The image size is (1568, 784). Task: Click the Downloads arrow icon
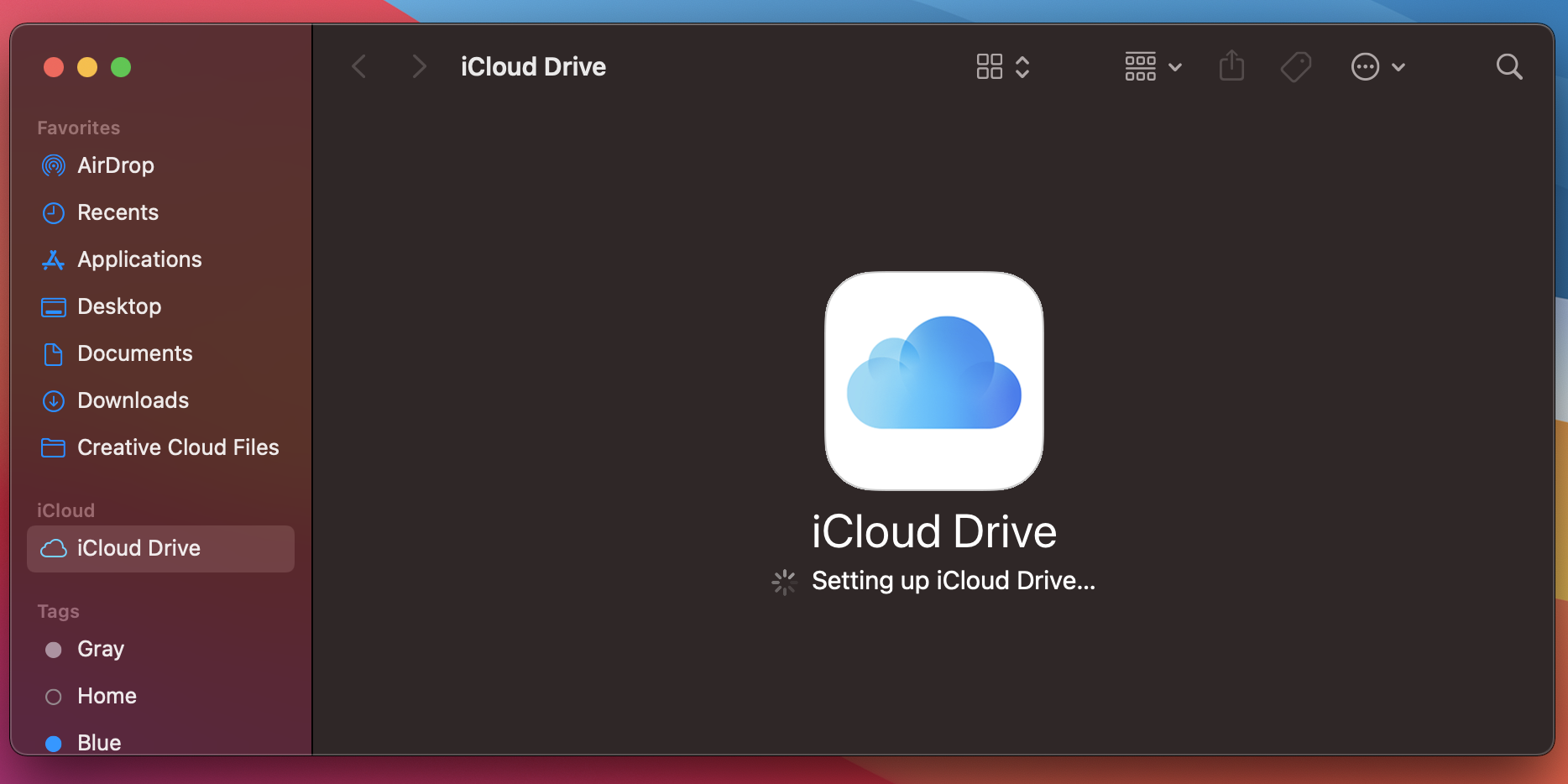coord(54,401)
